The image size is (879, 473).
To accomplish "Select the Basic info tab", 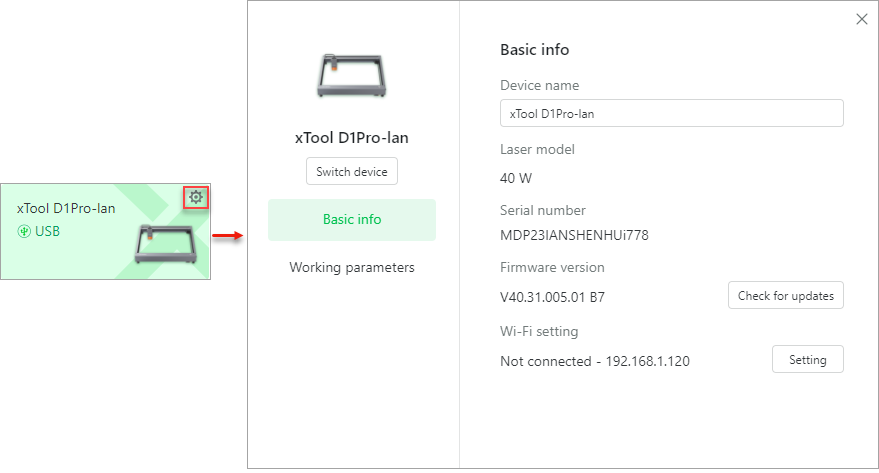I will click(351, 220).
